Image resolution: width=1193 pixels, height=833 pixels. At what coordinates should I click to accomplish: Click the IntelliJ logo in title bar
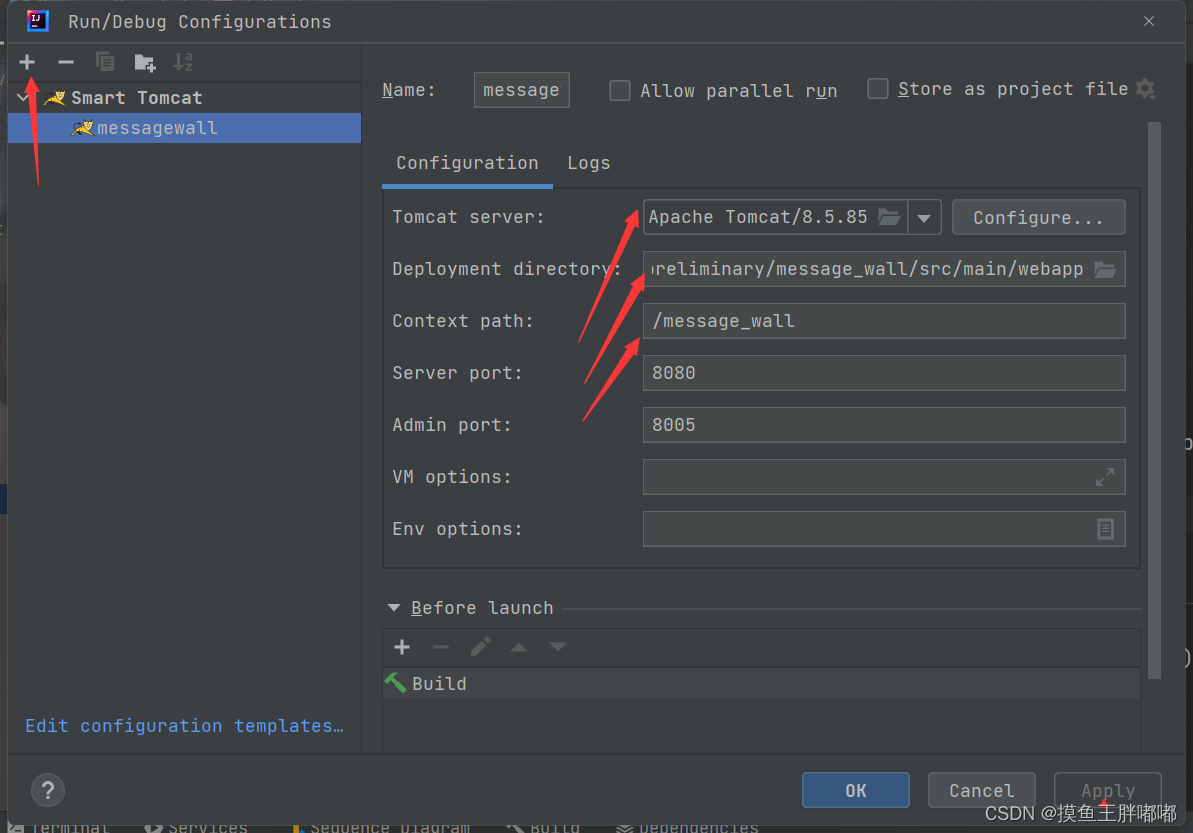(37, 21)
